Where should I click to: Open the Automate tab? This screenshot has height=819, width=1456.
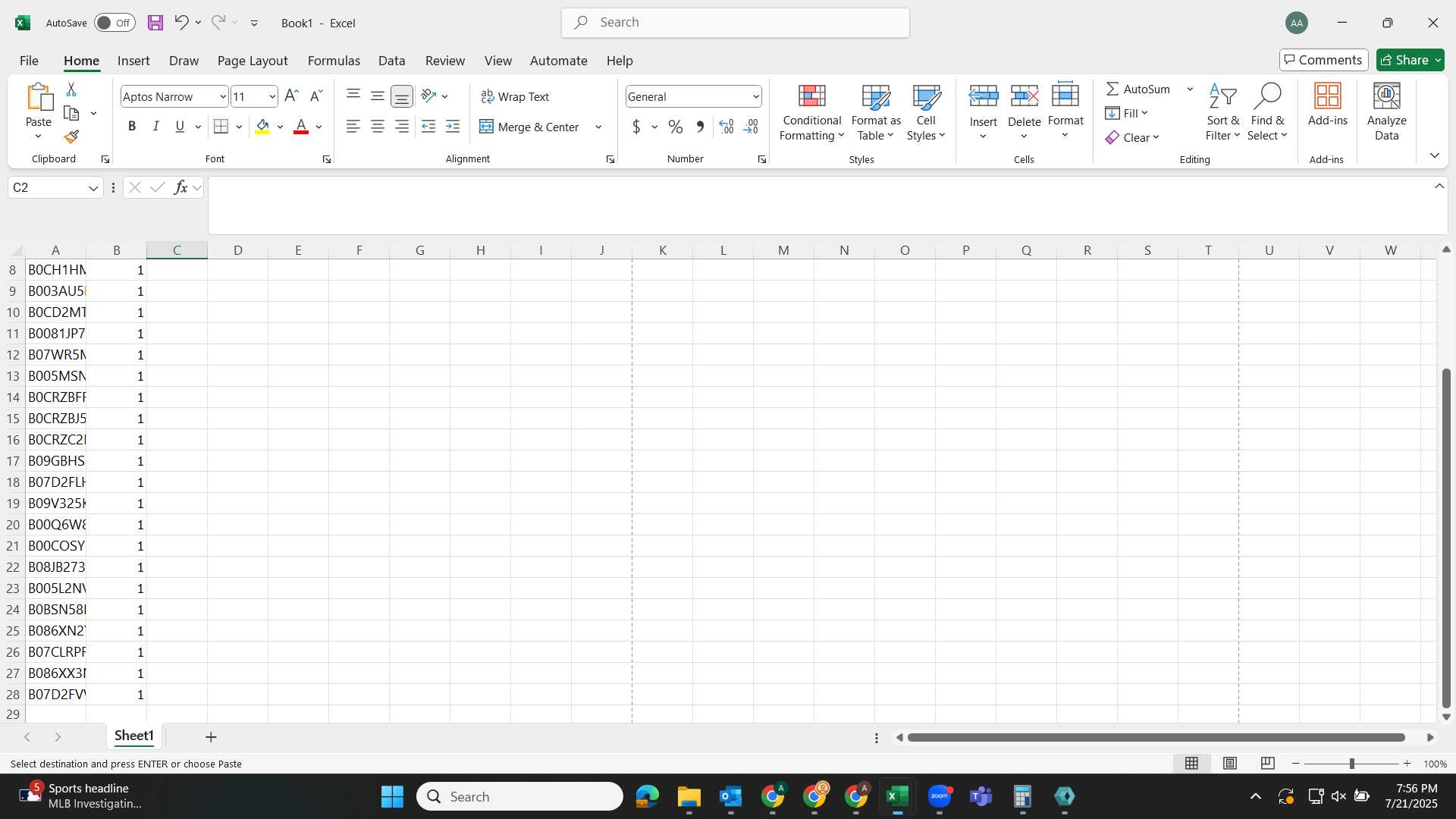(559, 61)
